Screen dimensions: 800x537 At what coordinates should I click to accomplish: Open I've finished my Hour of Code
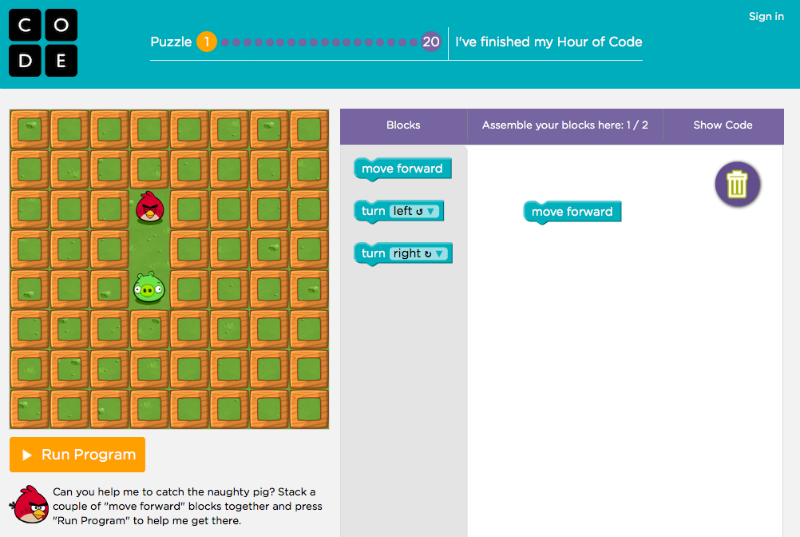coord(548,42)
